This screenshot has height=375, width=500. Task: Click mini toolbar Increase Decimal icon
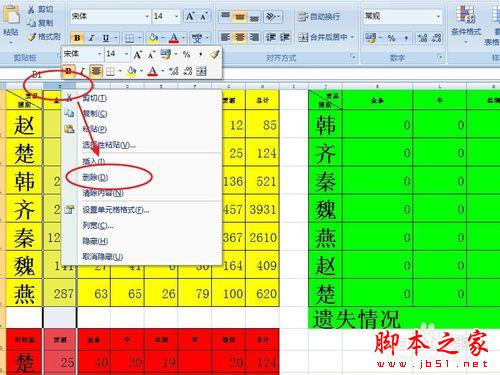pyautogui.click(x=174, y=71)
